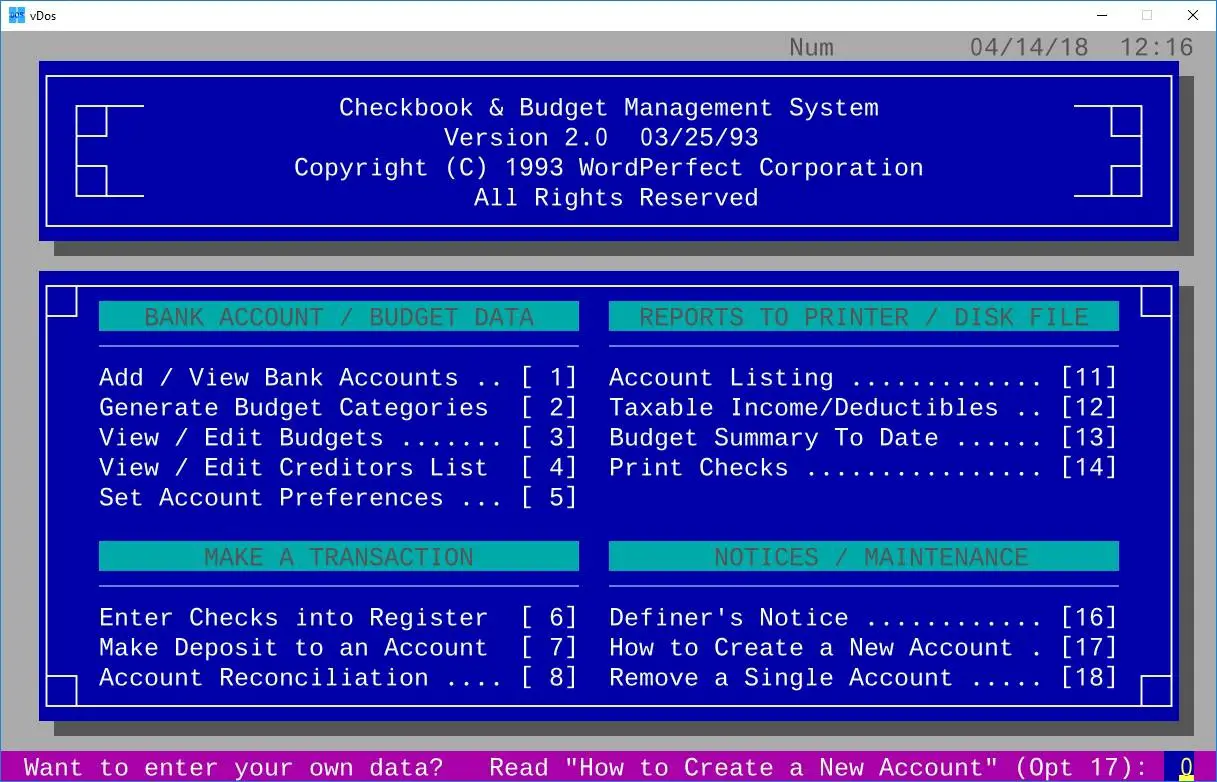The image size is (1217, 782).
Task: Click the BANK ACCOUNT / BUDGET DATA header
Action: click(339, 317)
